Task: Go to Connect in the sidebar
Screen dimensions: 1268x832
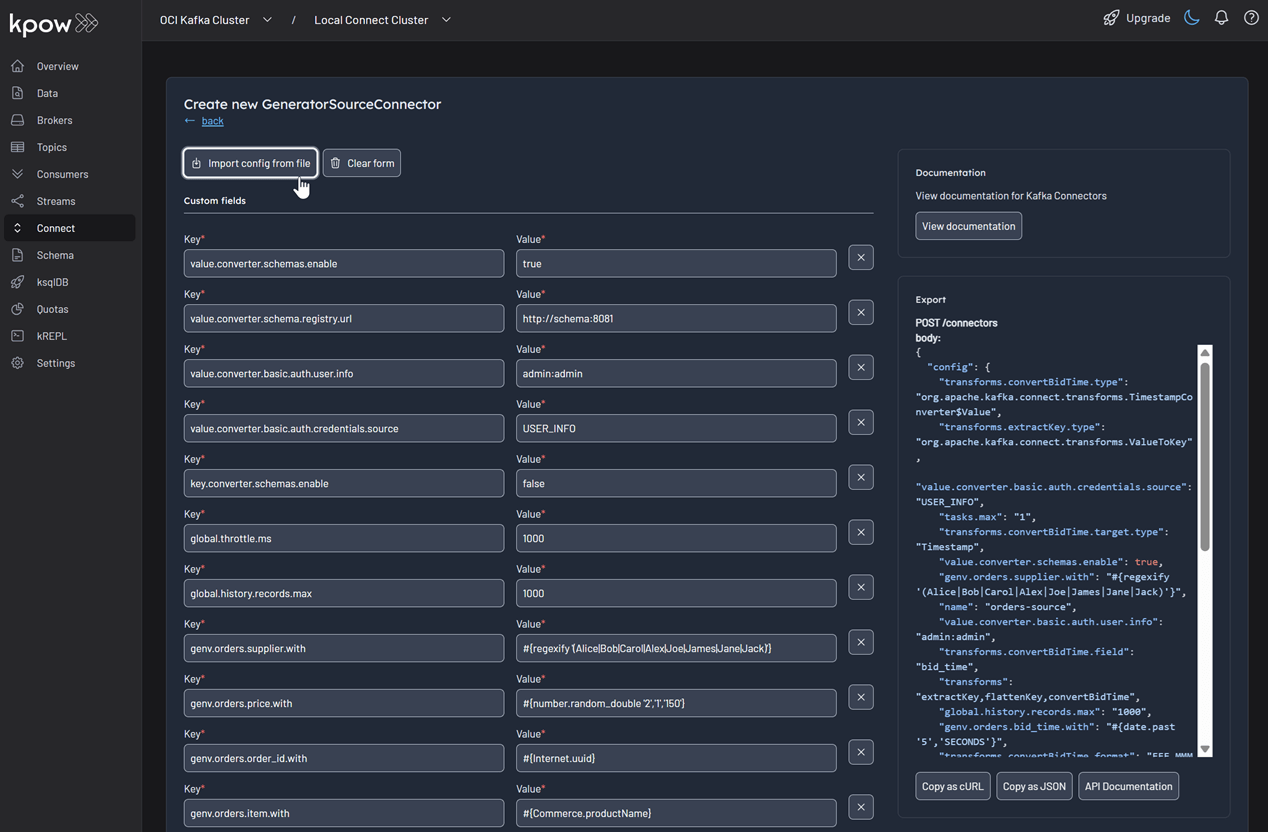Action: (70, 228)
